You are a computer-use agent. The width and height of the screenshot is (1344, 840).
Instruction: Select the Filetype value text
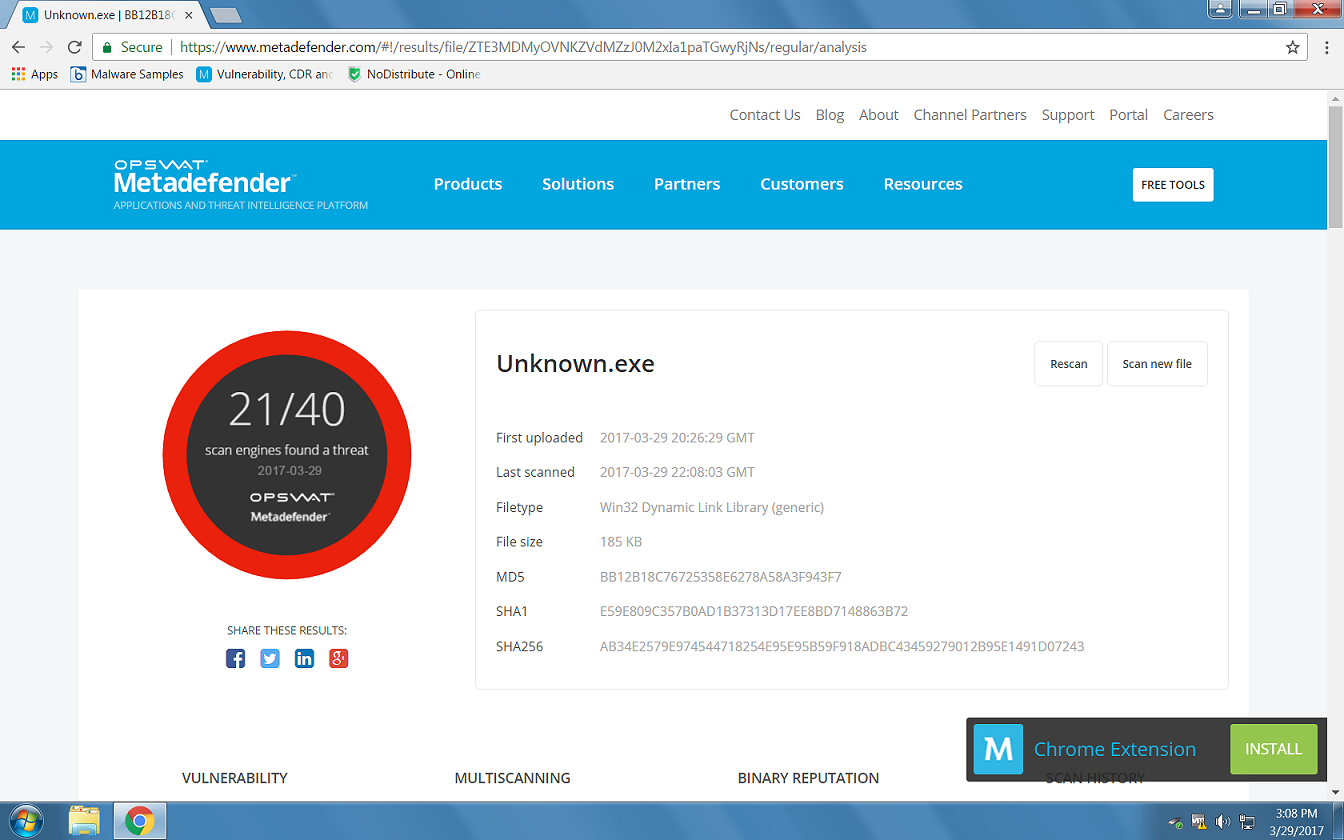pos(712,507)
